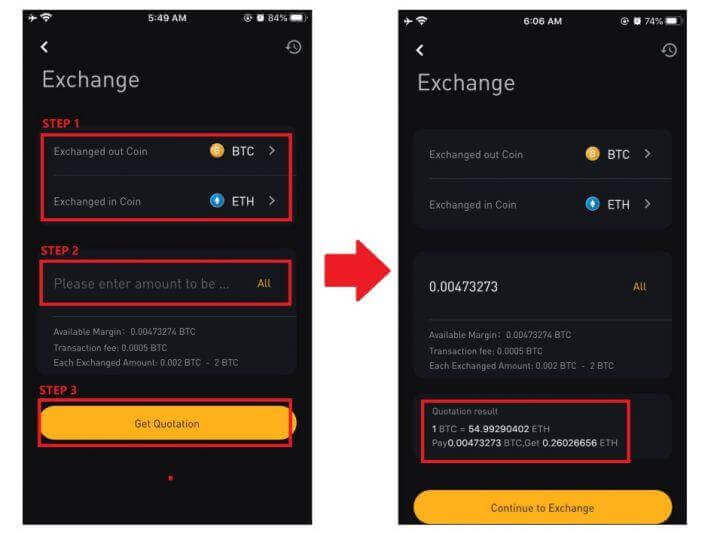Screen dimensions: 720x533
Task: Tap the ETH coin icon on right screen
Action: [x=592, y=204]
